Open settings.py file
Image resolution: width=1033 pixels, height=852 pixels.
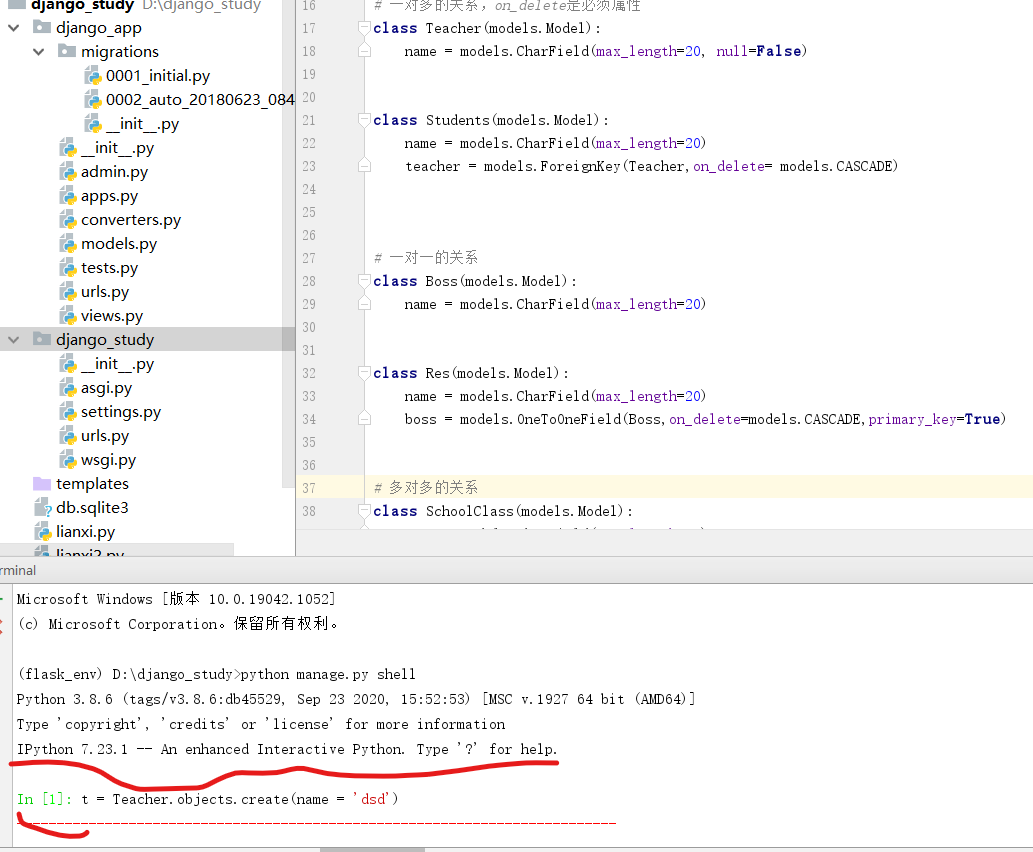pos(121,412)
